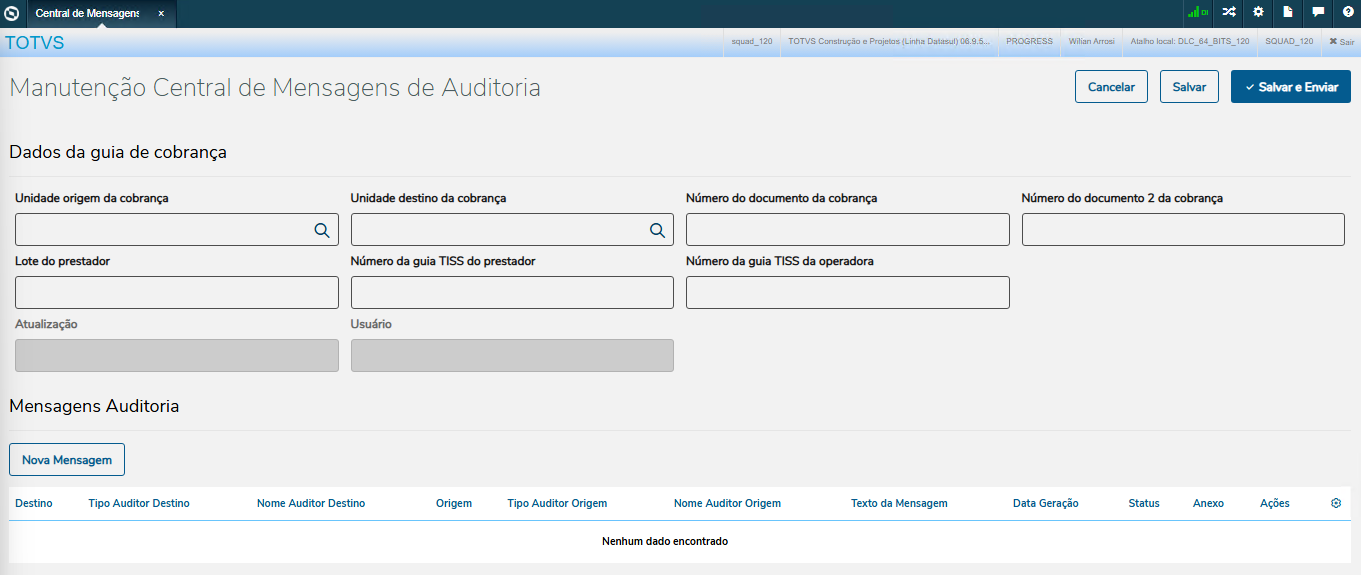This screenshot has height=575, width=1361.
Task: Open settings gear in top bar
Action: tap(1259, 13)
